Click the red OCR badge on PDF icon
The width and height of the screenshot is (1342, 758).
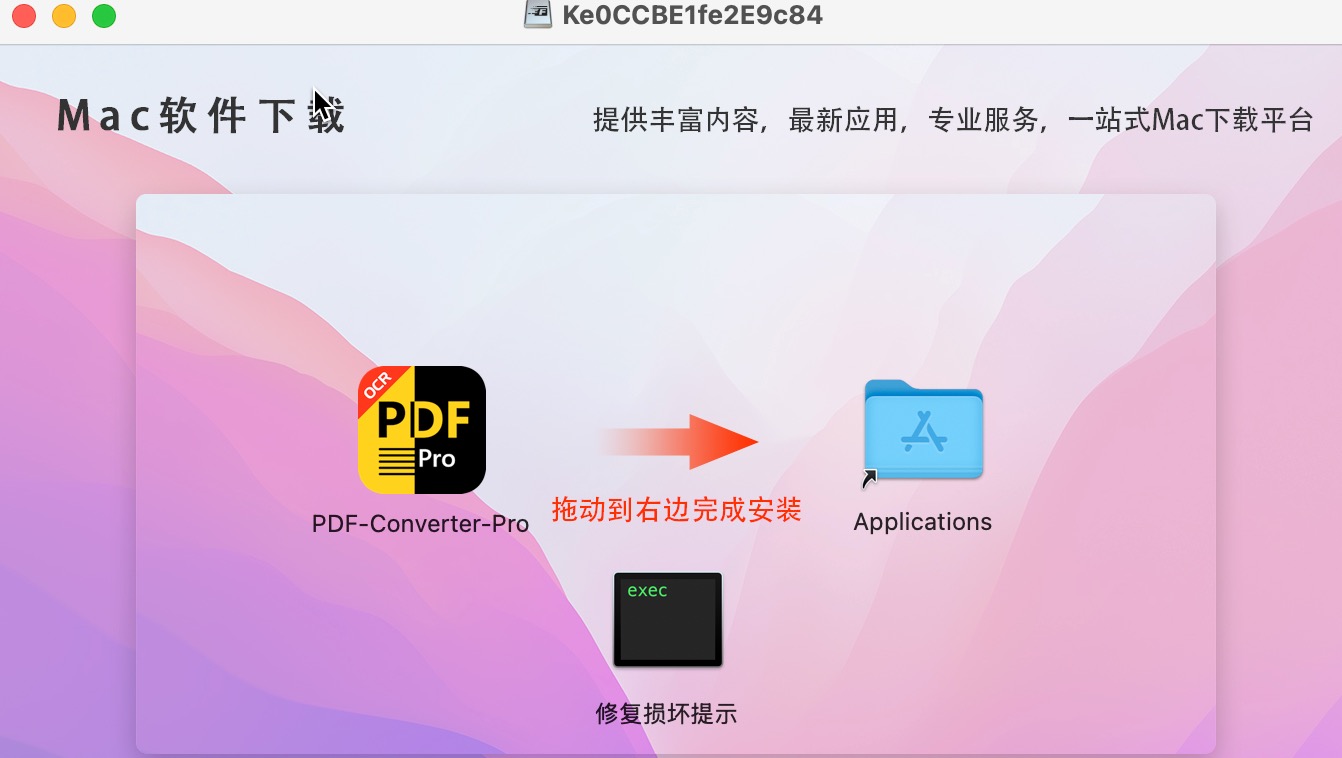tap(378, 385)
